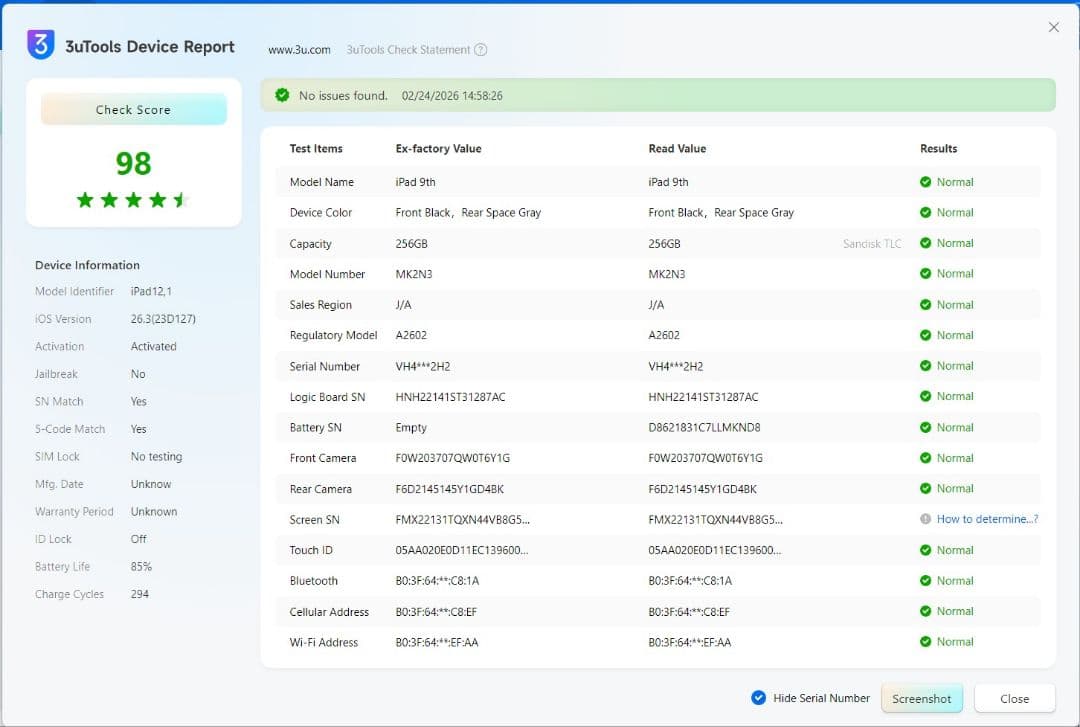Click the green Normal icon in Touch ID row
Viewport: 1080px width, 727px height.
[925, 550]
